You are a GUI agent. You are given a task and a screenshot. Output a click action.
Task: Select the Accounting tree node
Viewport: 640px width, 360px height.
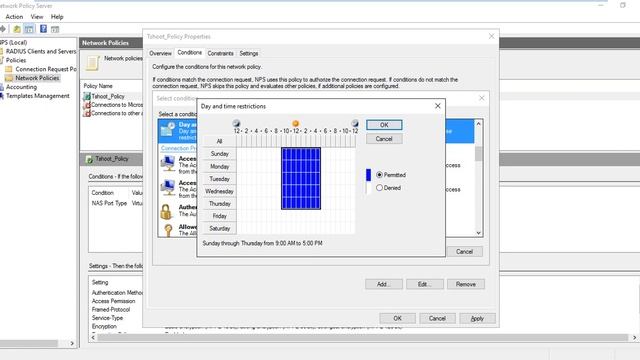[x=21, y=87]
